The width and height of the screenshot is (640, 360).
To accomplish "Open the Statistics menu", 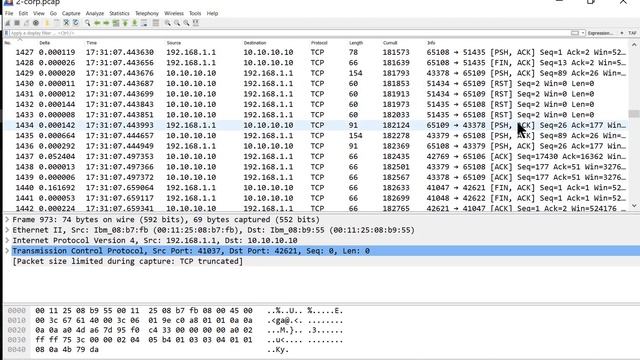I will click(119, 13).
